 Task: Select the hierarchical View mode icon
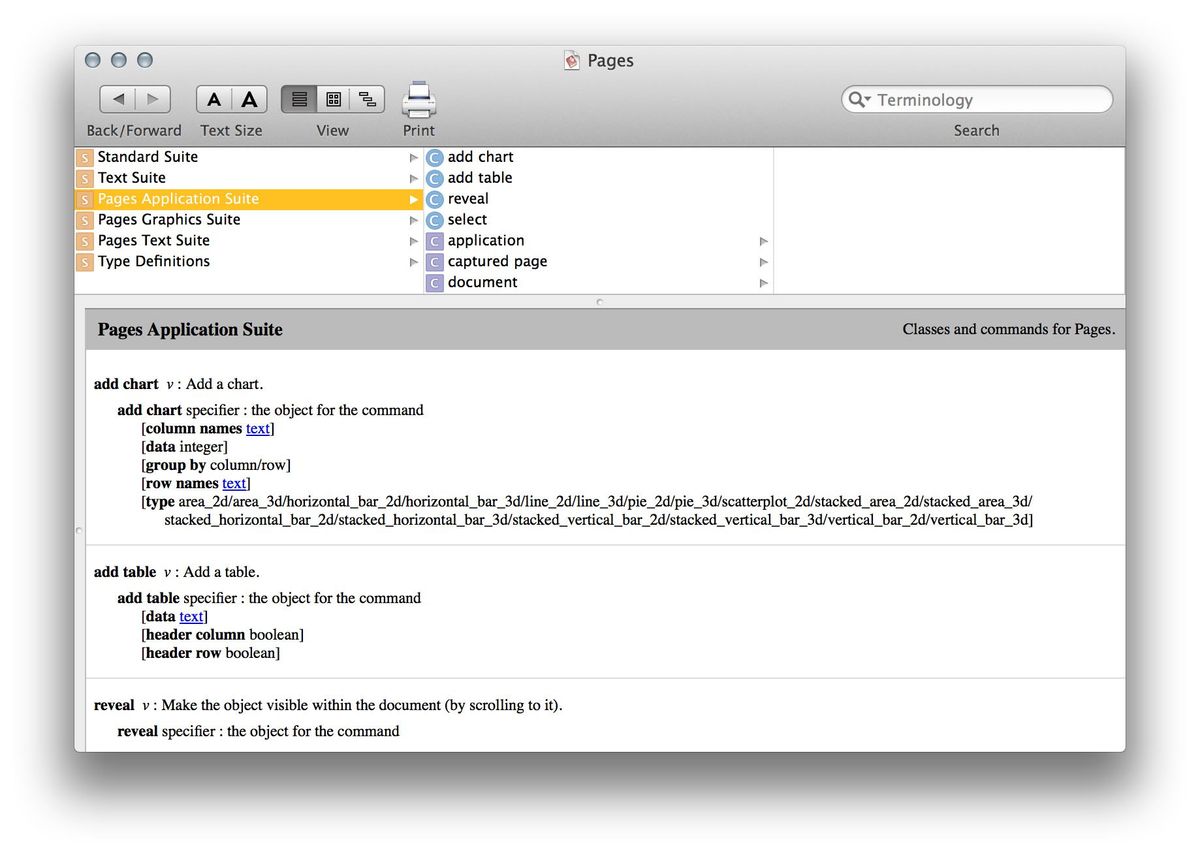pos(367,98)
